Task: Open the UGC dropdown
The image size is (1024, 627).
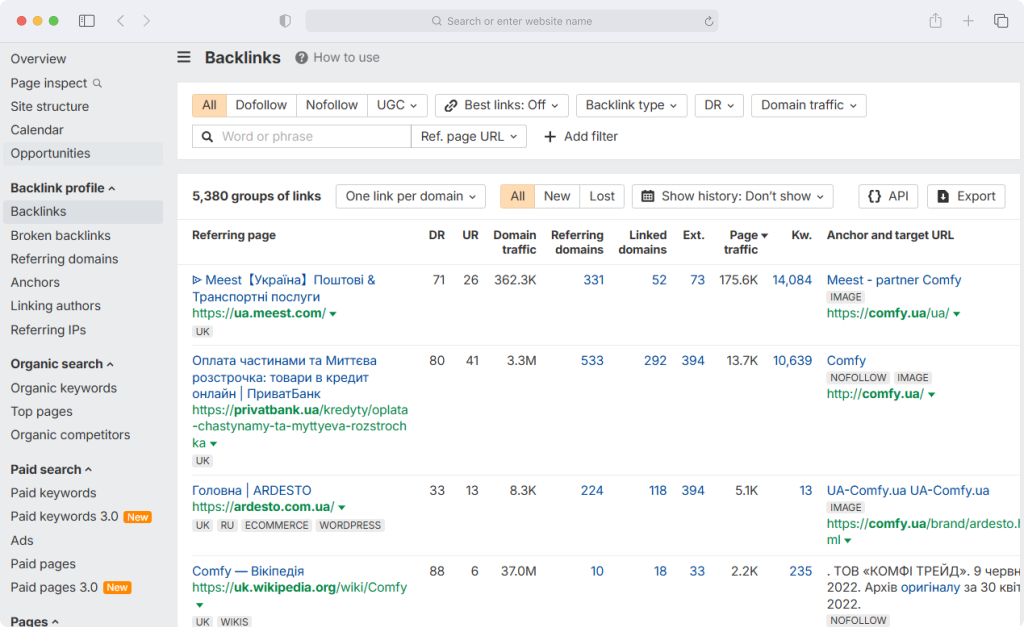Action: [397, 105]
